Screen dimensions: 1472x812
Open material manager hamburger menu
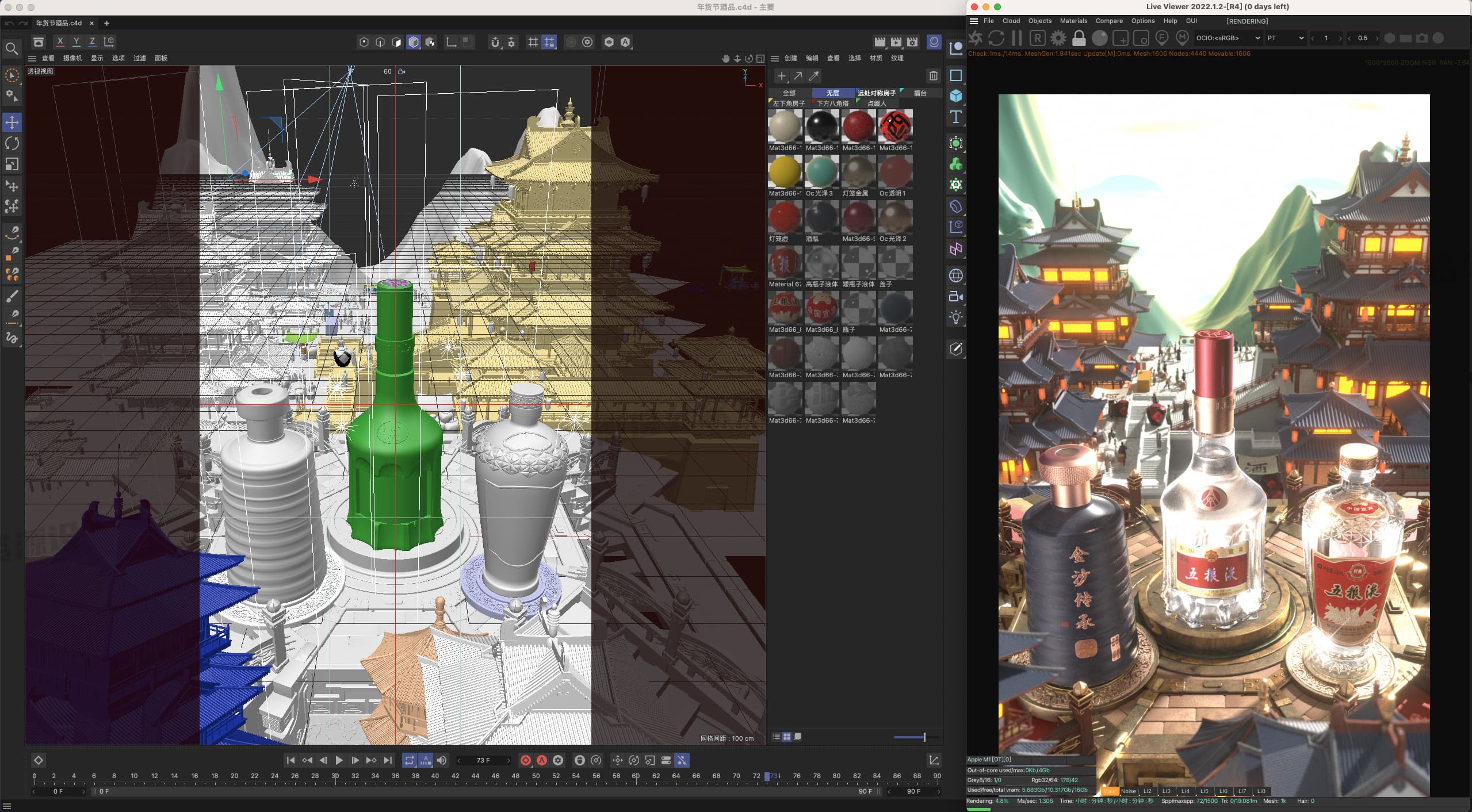click(x=775, y=58)
